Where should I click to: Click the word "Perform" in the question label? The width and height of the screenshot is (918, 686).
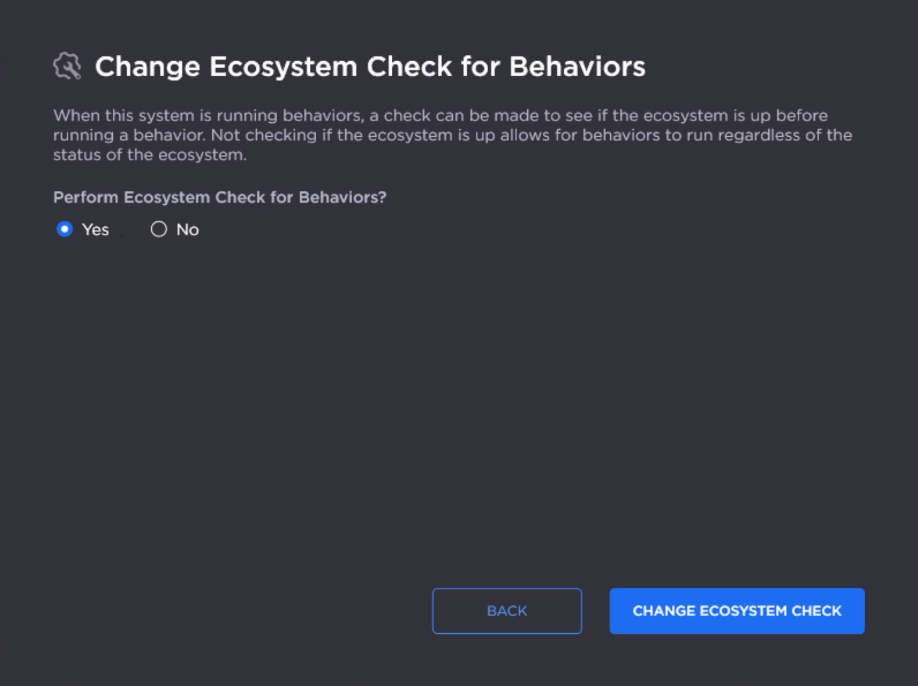[x=85, y=197]
